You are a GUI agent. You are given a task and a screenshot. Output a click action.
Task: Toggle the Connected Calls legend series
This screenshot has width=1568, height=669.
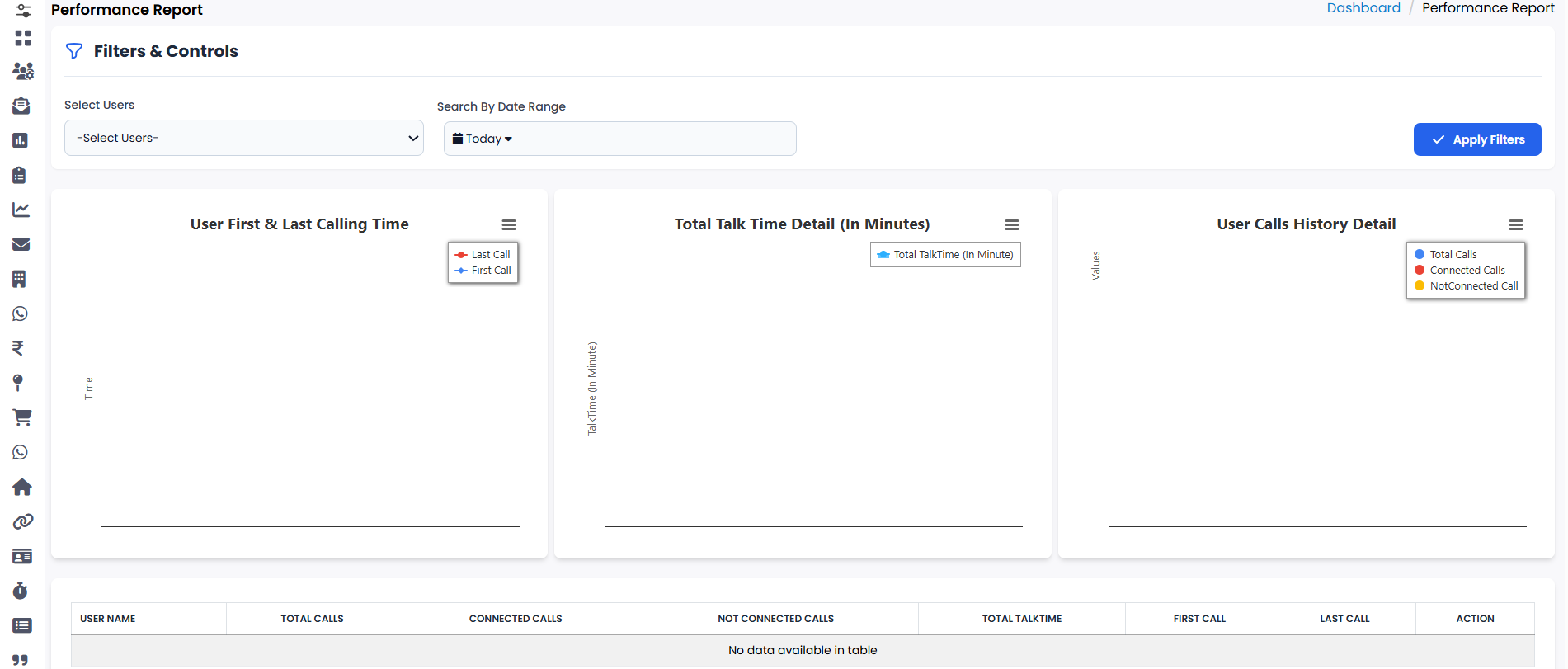coord(1460,271)
